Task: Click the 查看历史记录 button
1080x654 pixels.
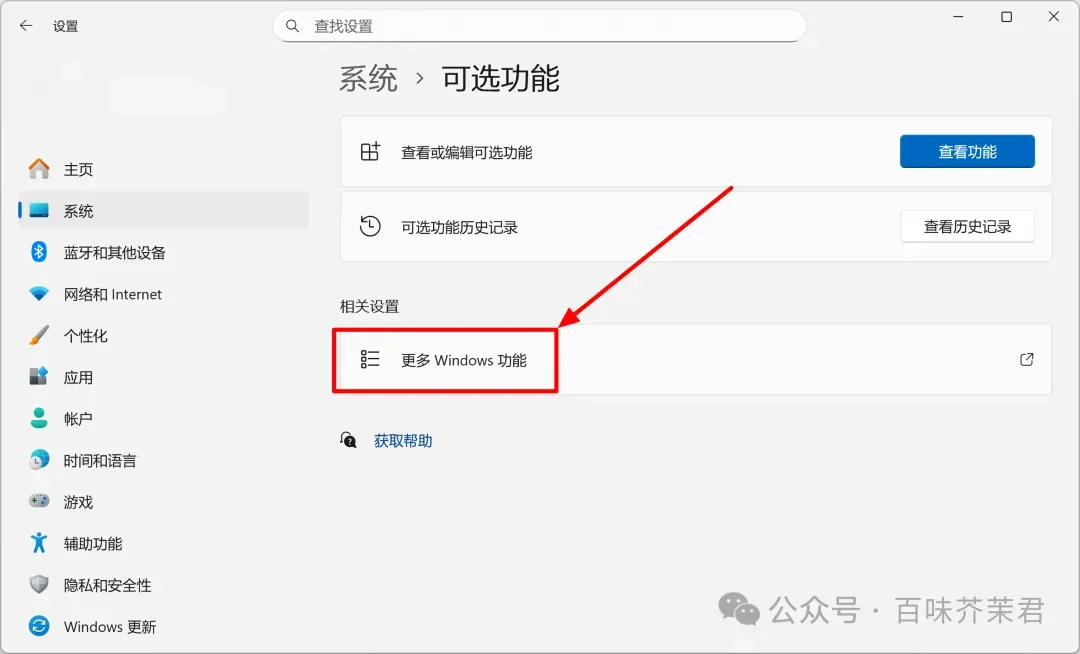Action: pyautogui.click(x=967, y=226)
